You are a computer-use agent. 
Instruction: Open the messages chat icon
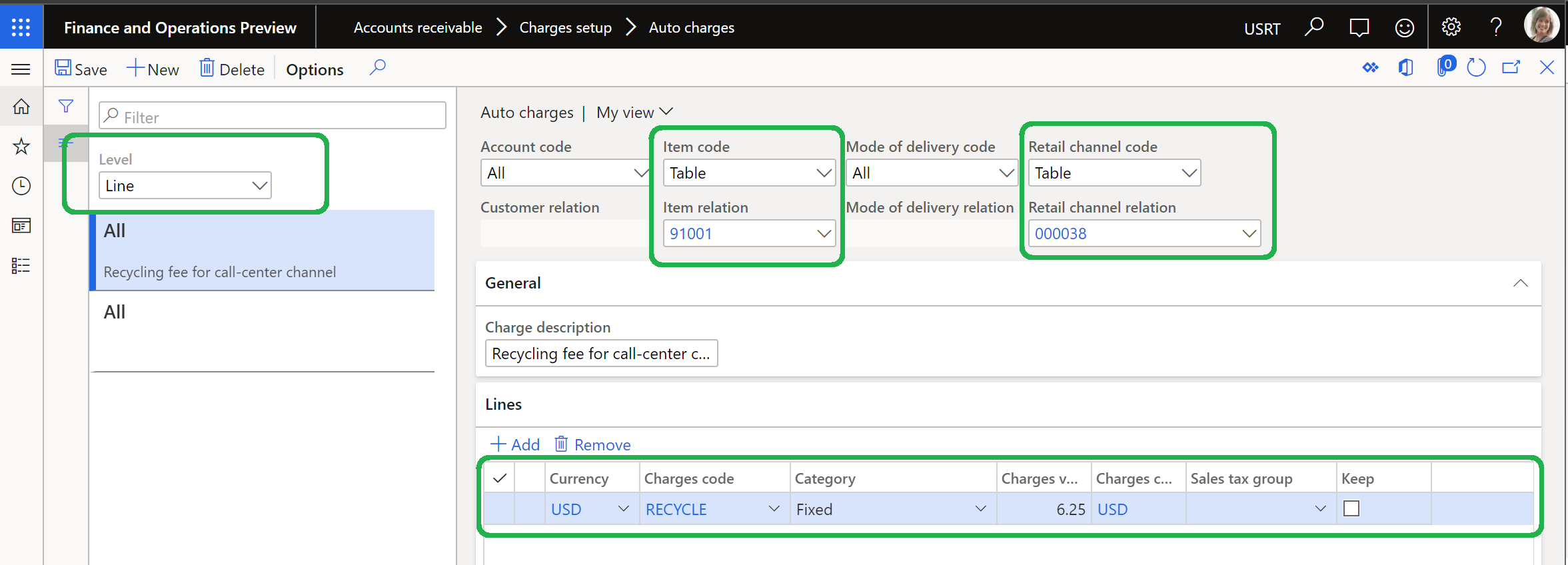point(1359,27)
